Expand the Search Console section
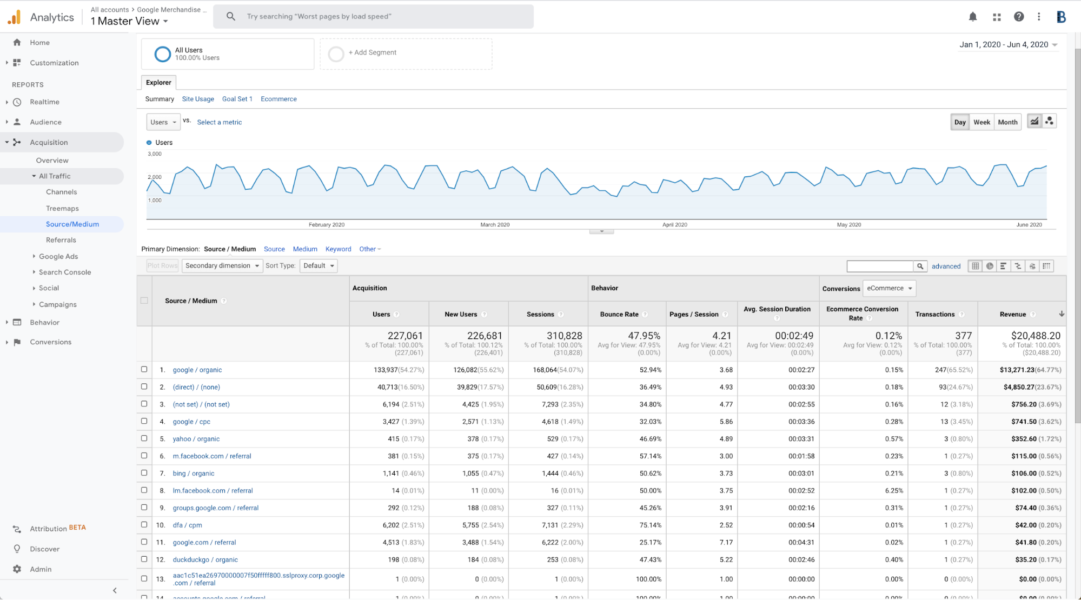This screenshot has height=600, width=1081. coord(34,272)
